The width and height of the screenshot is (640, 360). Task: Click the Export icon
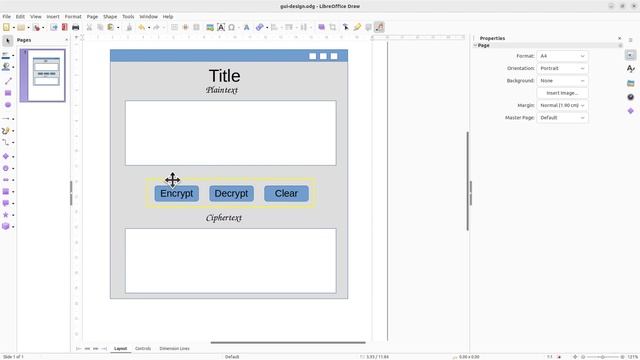[x=53, y=27]
